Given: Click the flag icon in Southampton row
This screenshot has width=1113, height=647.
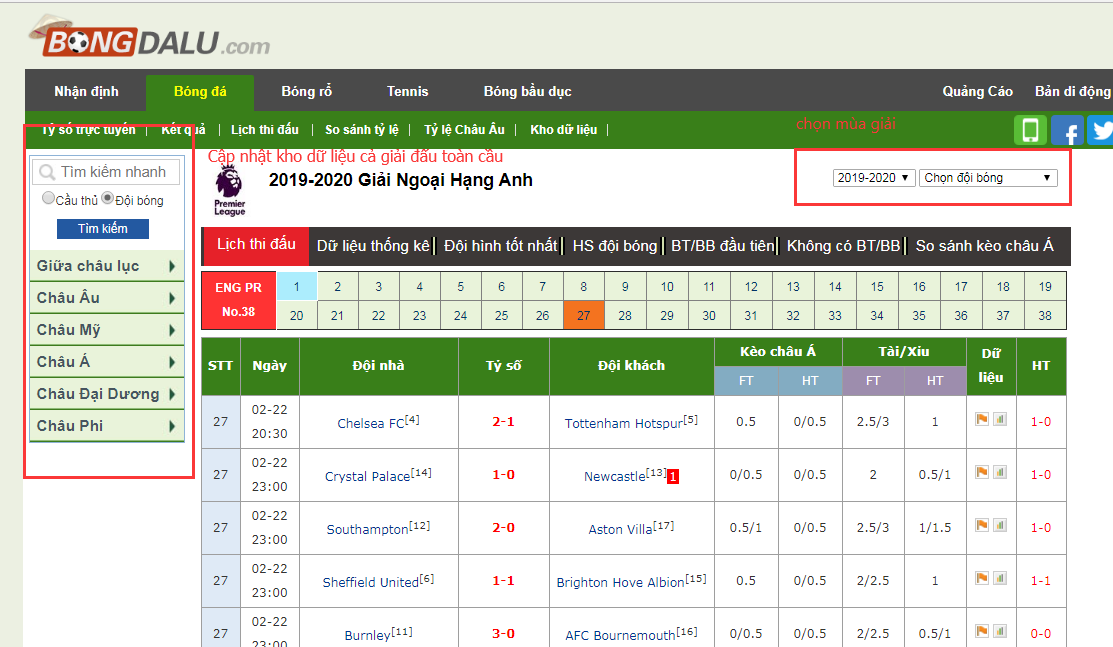Looking at the screenshot, I should click(x=982, y=525).
